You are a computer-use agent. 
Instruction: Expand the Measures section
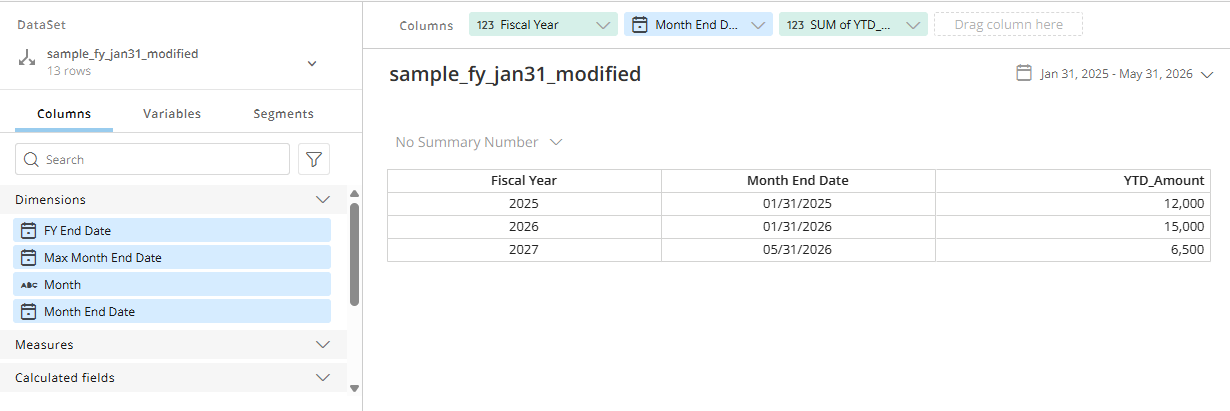point(322,344)
